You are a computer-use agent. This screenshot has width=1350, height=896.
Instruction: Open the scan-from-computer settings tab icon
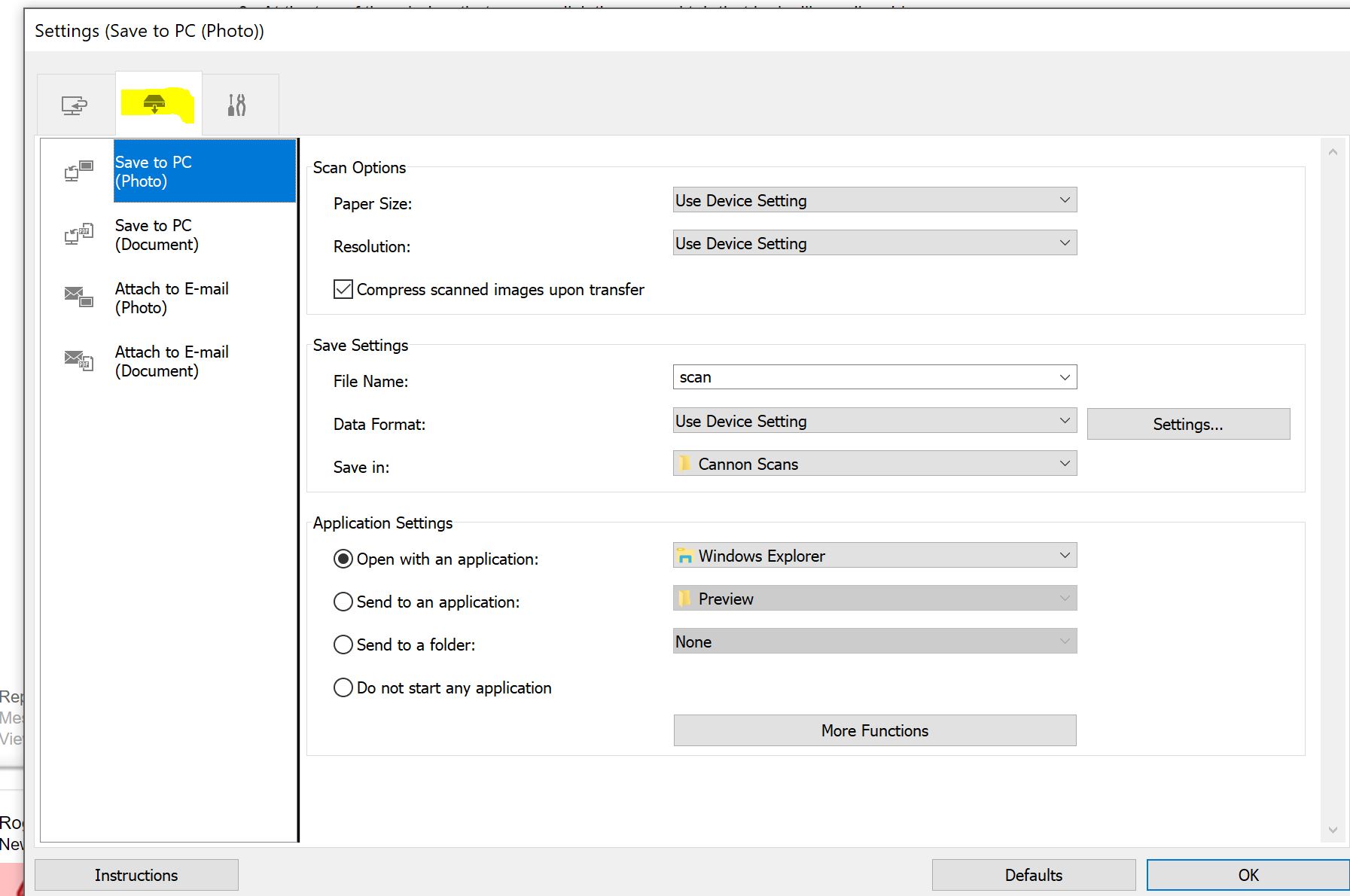(x=75, y=105)
